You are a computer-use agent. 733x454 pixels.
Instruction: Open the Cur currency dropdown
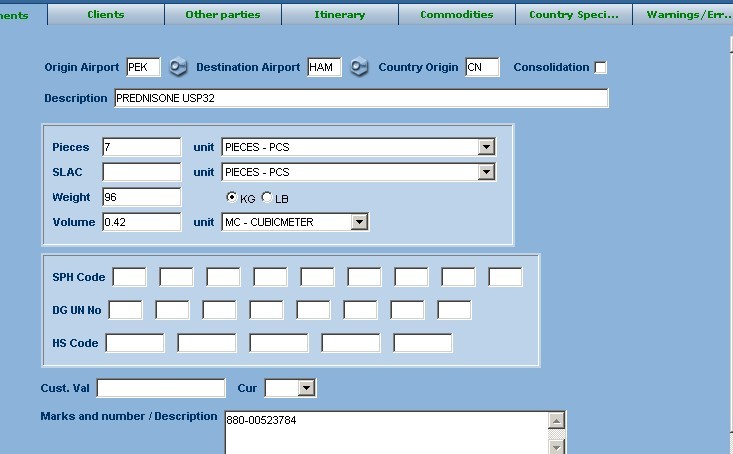point(306,388)
